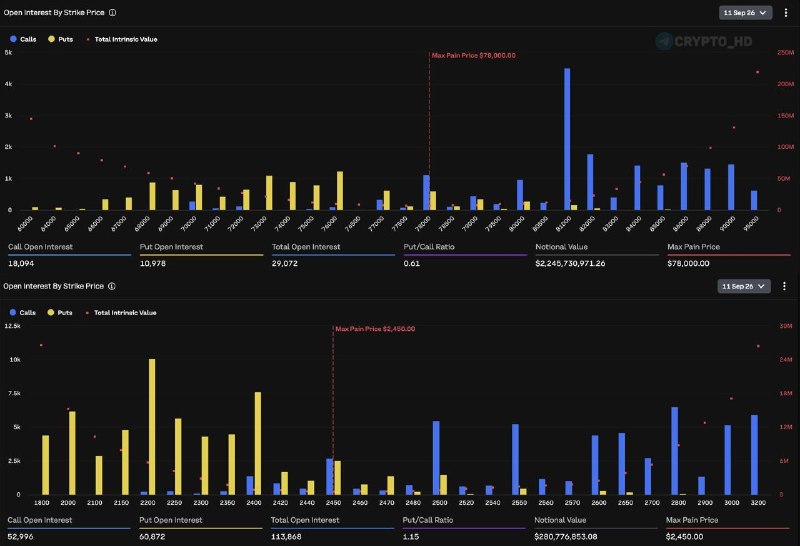Toggle Calls series in upper chart legend
The image size is (800, 546).
coord(23,39)
